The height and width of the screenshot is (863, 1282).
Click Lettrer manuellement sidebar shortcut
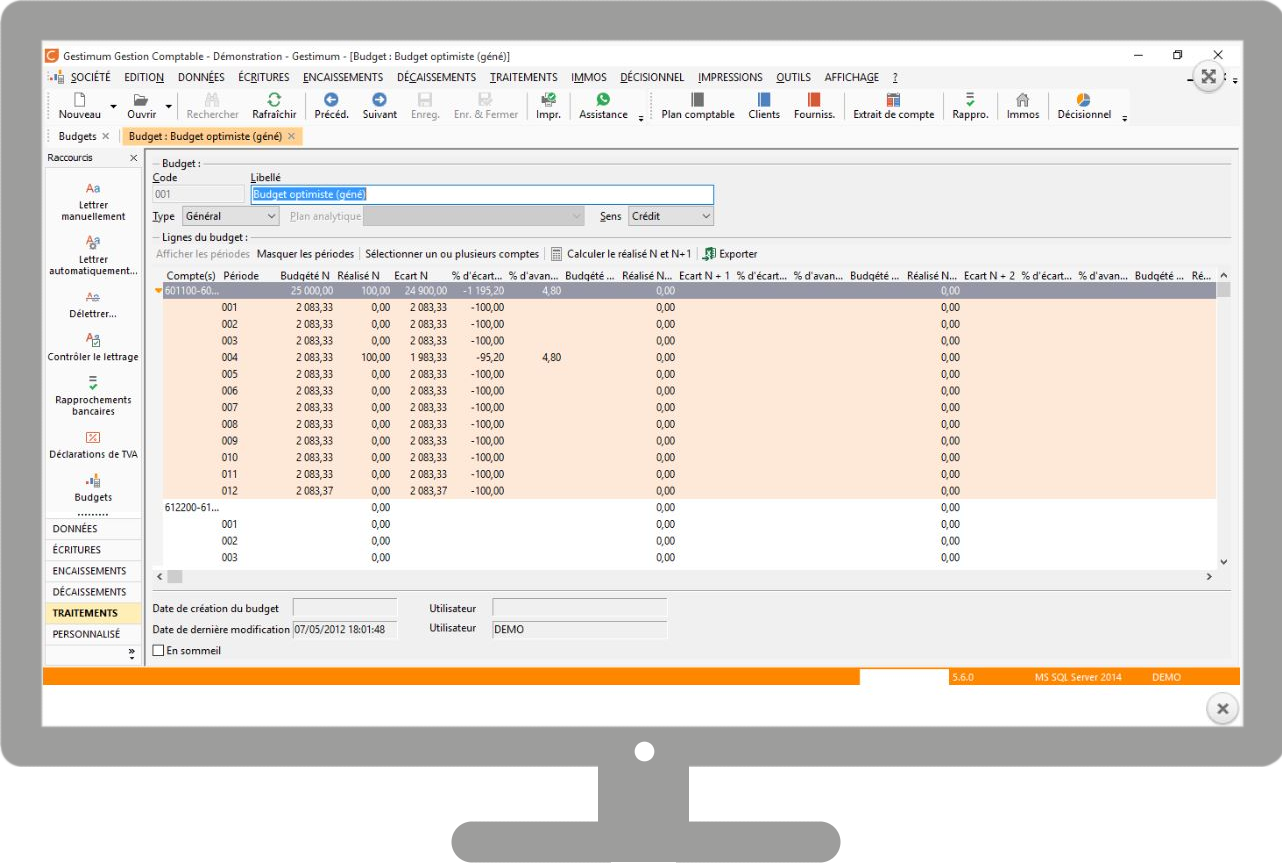(93, 189)
